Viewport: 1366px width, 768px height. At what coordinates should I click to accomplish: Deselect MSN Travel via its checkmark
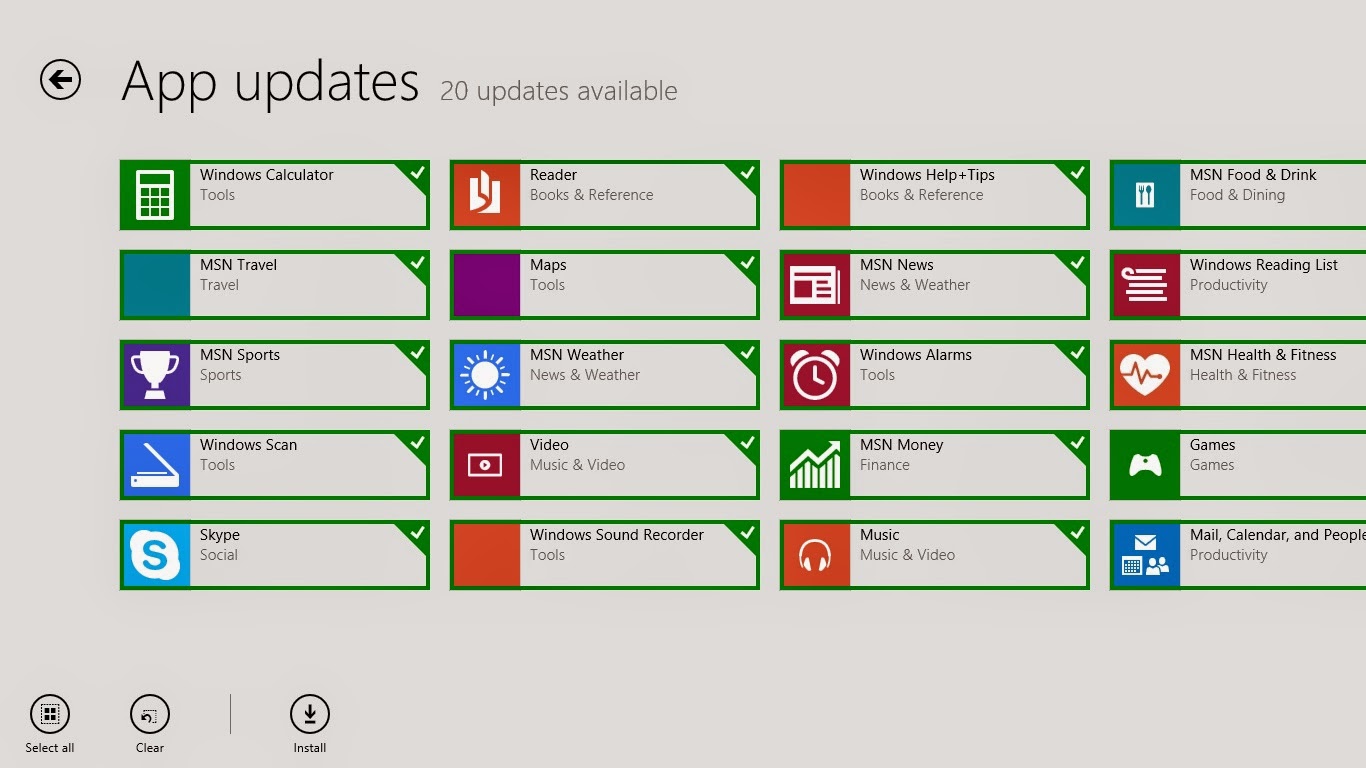click(416, 264)
